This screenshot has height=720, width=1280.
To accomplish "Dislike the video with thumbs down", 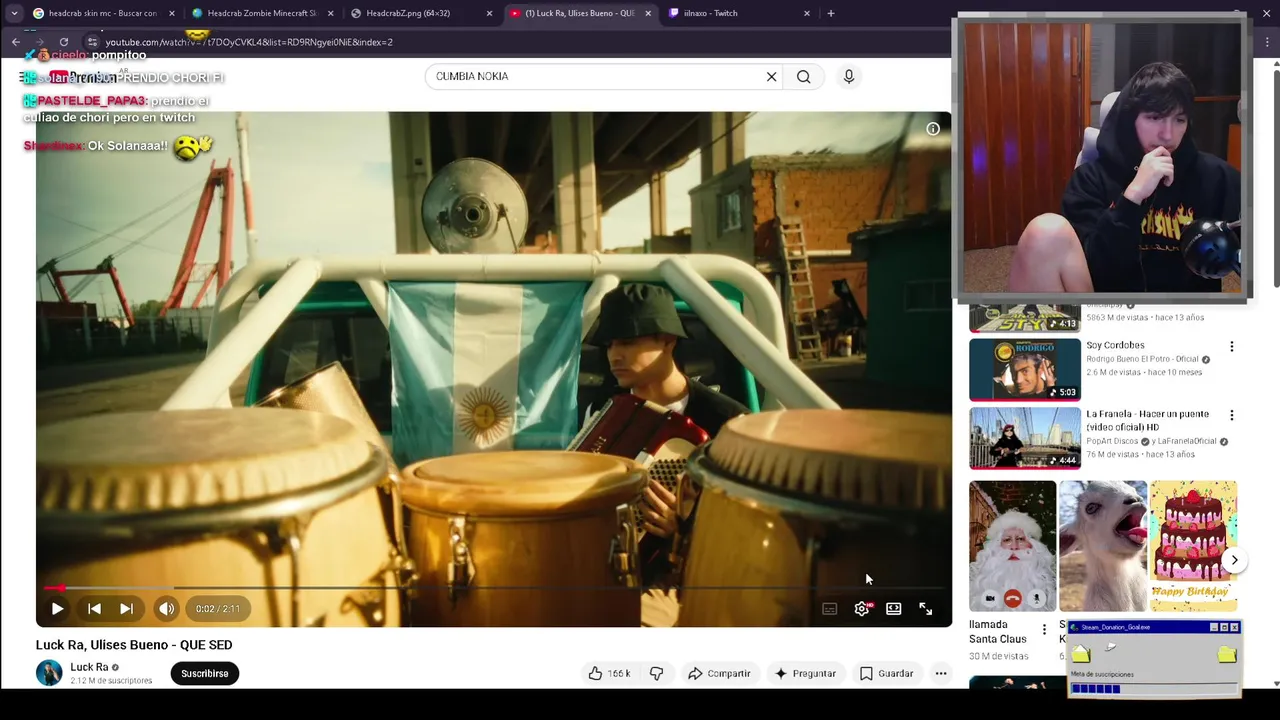I will tap(656, 673).
